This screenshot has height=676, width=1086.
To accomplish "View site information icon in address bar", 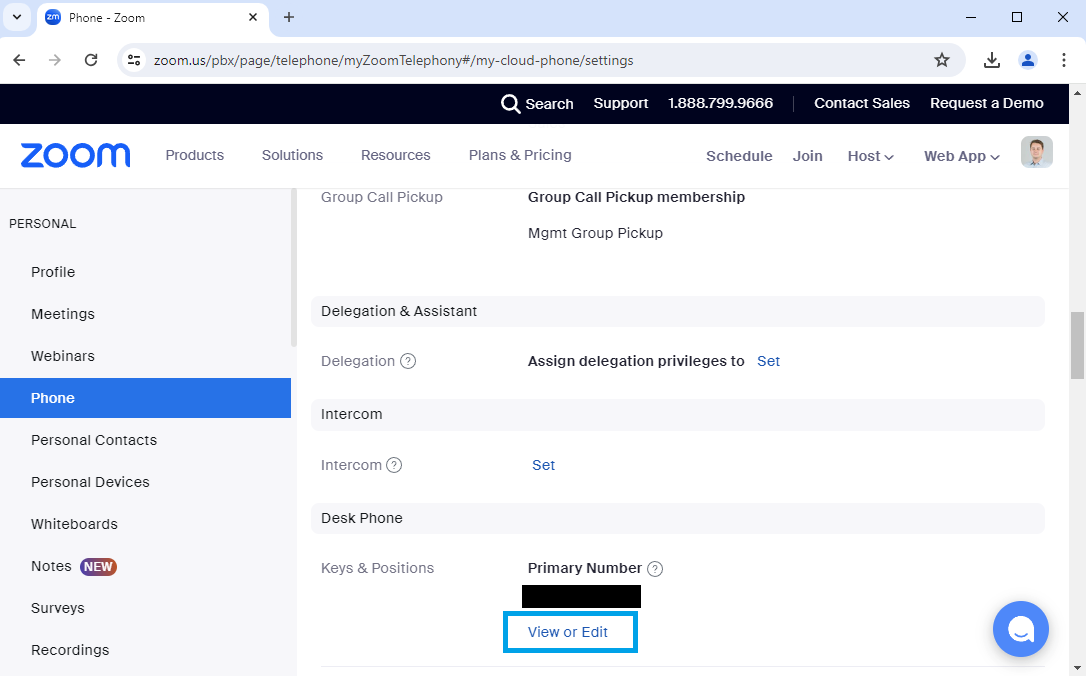I will (134, 60).
